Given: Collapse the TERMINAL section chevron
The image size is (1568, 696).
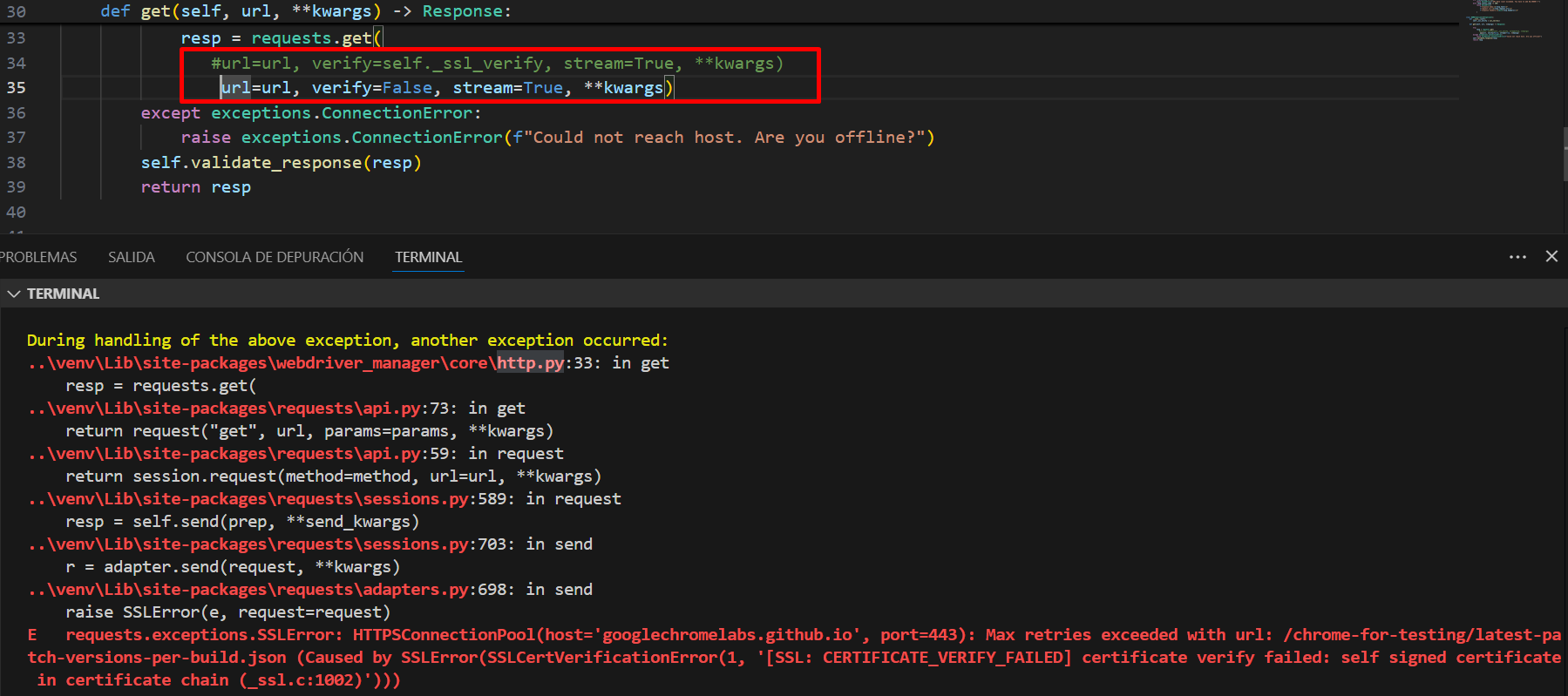Looking at the screenshot, I should coord(14,294).
